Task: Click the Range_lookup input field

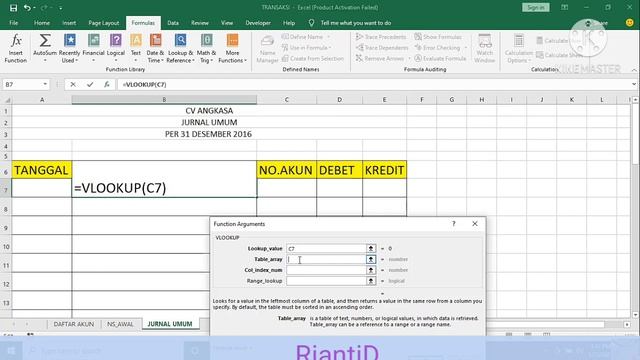Action: coord(326,281)
